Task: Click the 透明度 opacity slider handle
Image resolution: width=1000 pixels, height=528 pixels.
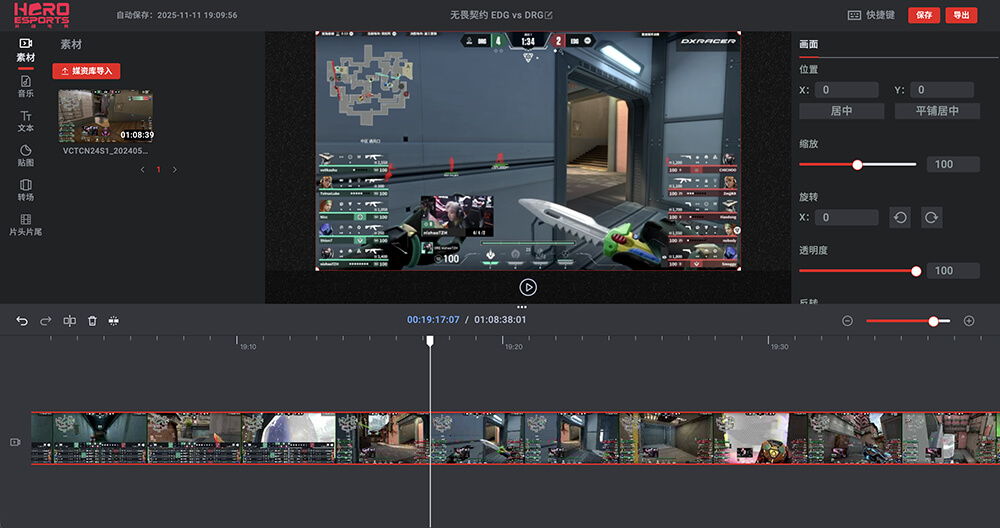Action: pos(916,271)
